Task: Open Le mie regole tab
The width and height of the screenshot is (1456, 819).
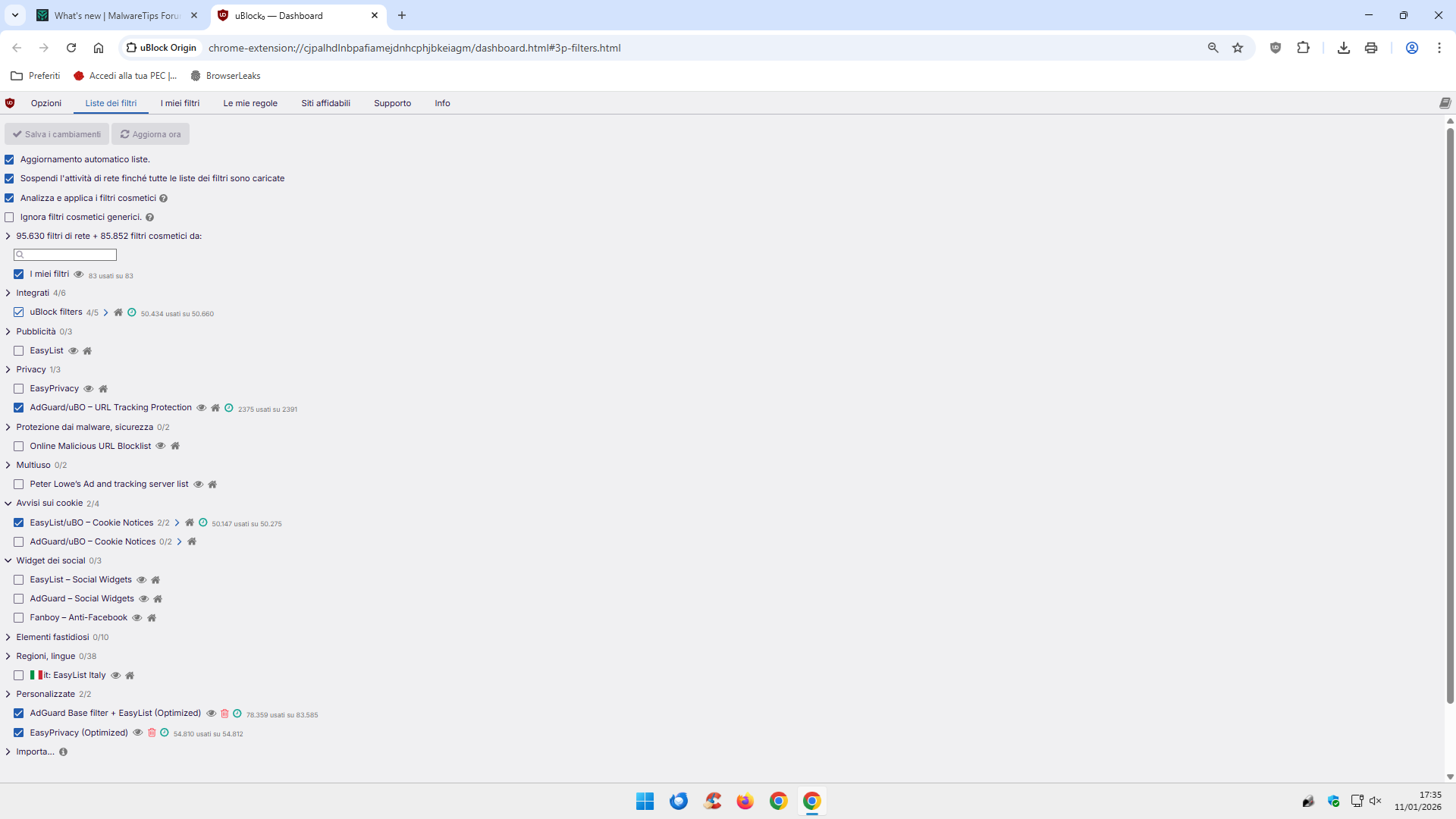Action: point(250,103)
